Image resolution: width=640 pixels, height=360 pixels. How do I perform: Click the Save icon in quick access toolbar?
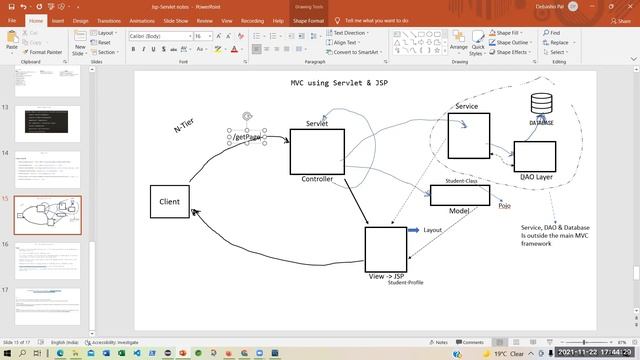[x=11, y=7]
